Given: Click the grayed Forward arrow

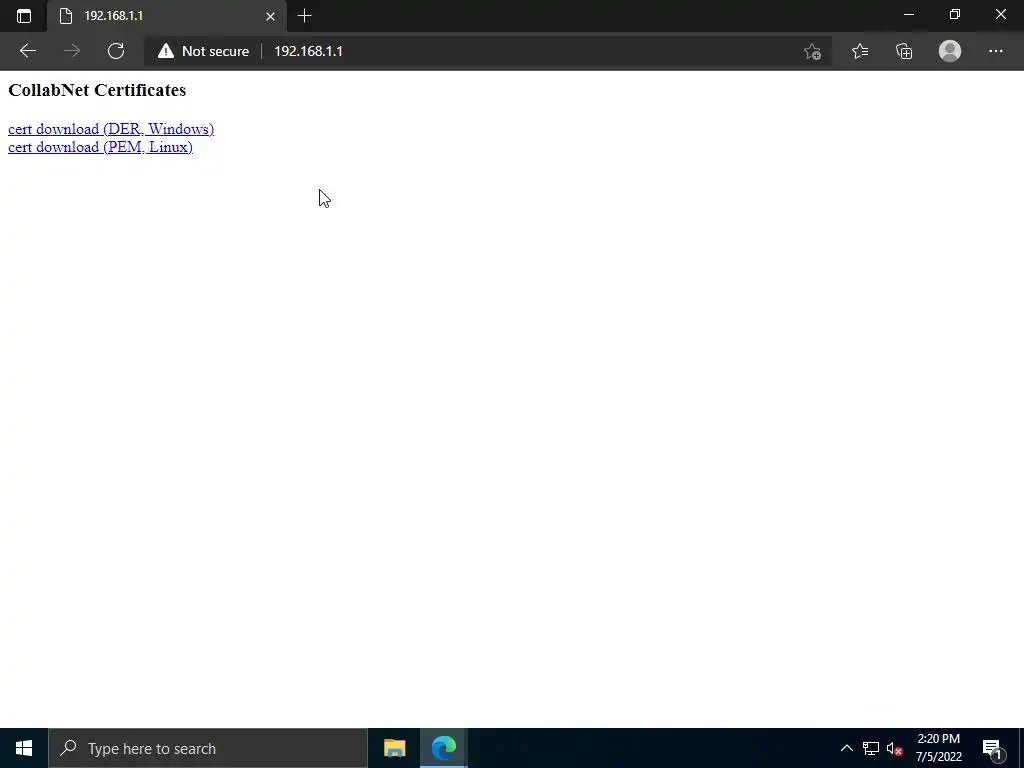Looking at the screenshot, I should (72, 51).
